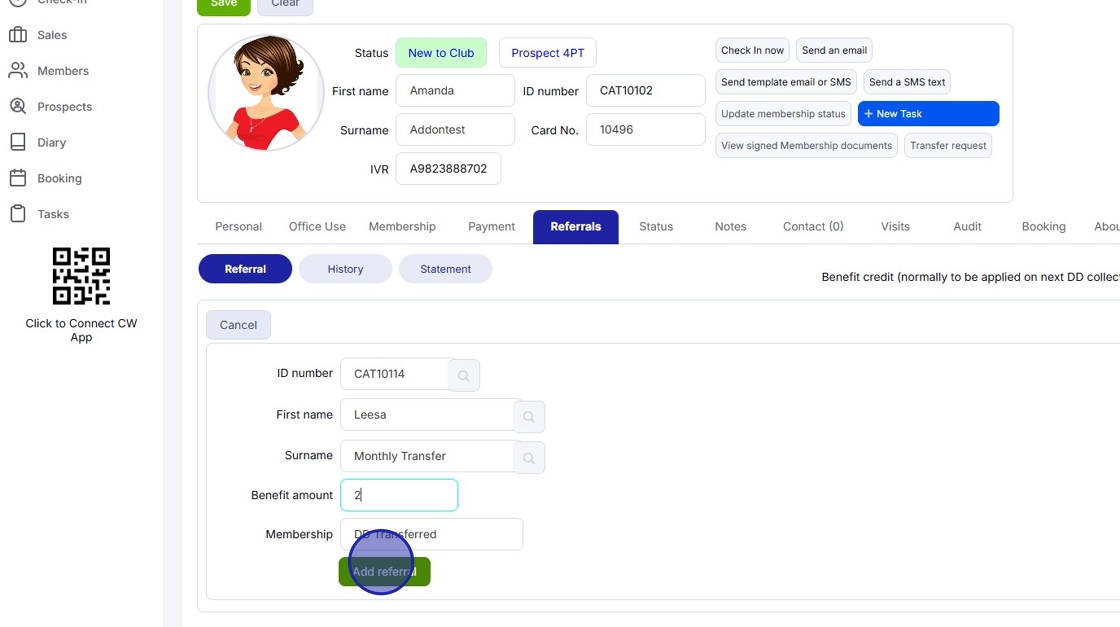Open the Audit tab
Image resolution: width=1120 pixels, height=627 pixels.
coord(967,226)
